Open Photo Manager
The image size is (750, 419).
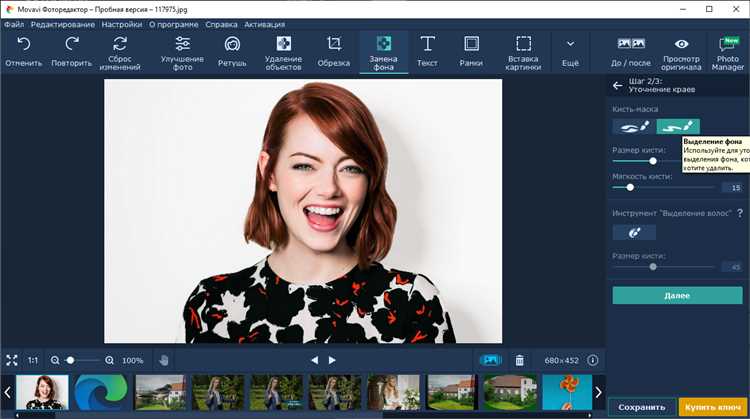coord(728,53)
